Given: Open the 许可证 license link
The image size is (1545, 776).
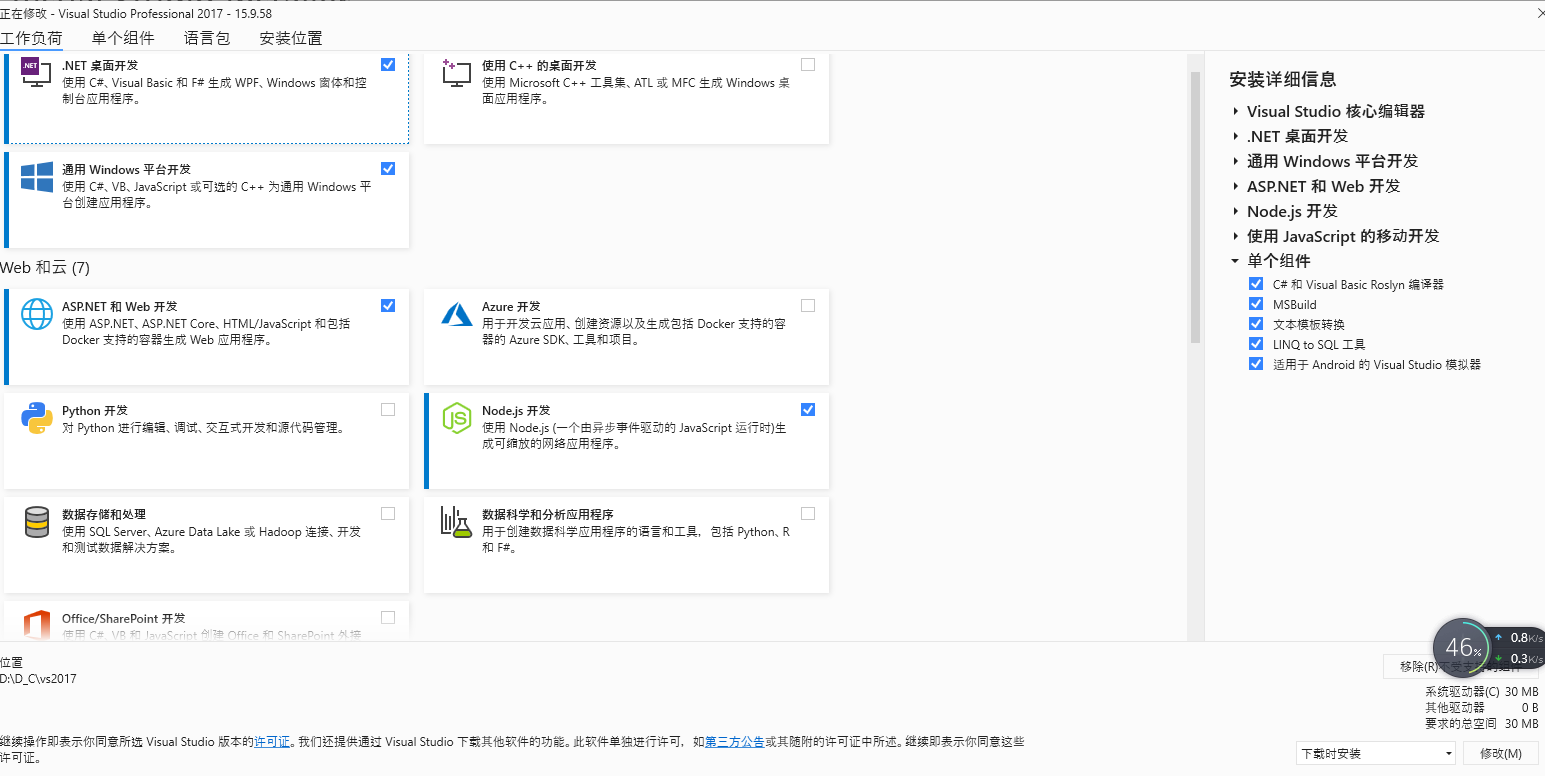Looking at the screenshot, I should click(x=272, y=742).
